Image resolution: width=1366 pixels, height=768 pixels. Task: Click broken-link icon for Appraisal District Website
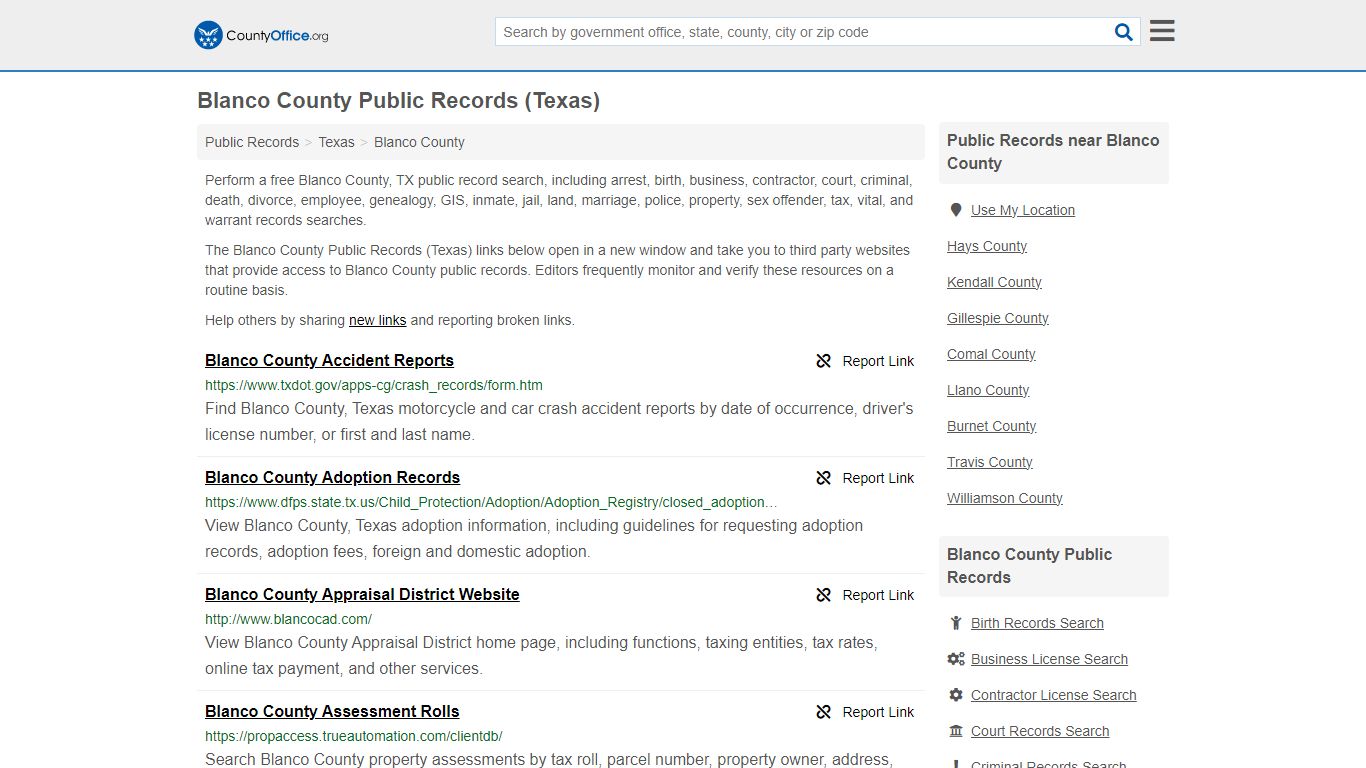(824, 595)
